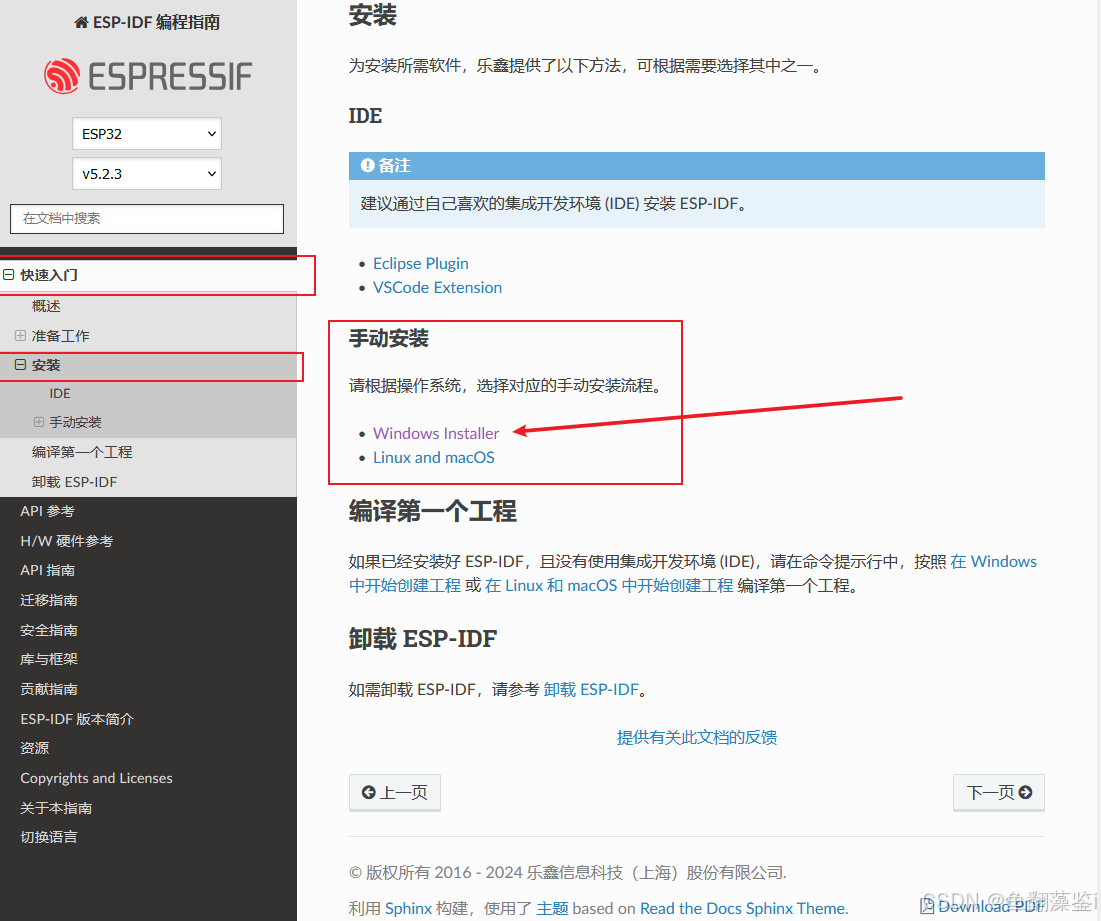
Task: Expand the 手动安装 sidebar subsection
Action: coord(39,422)
